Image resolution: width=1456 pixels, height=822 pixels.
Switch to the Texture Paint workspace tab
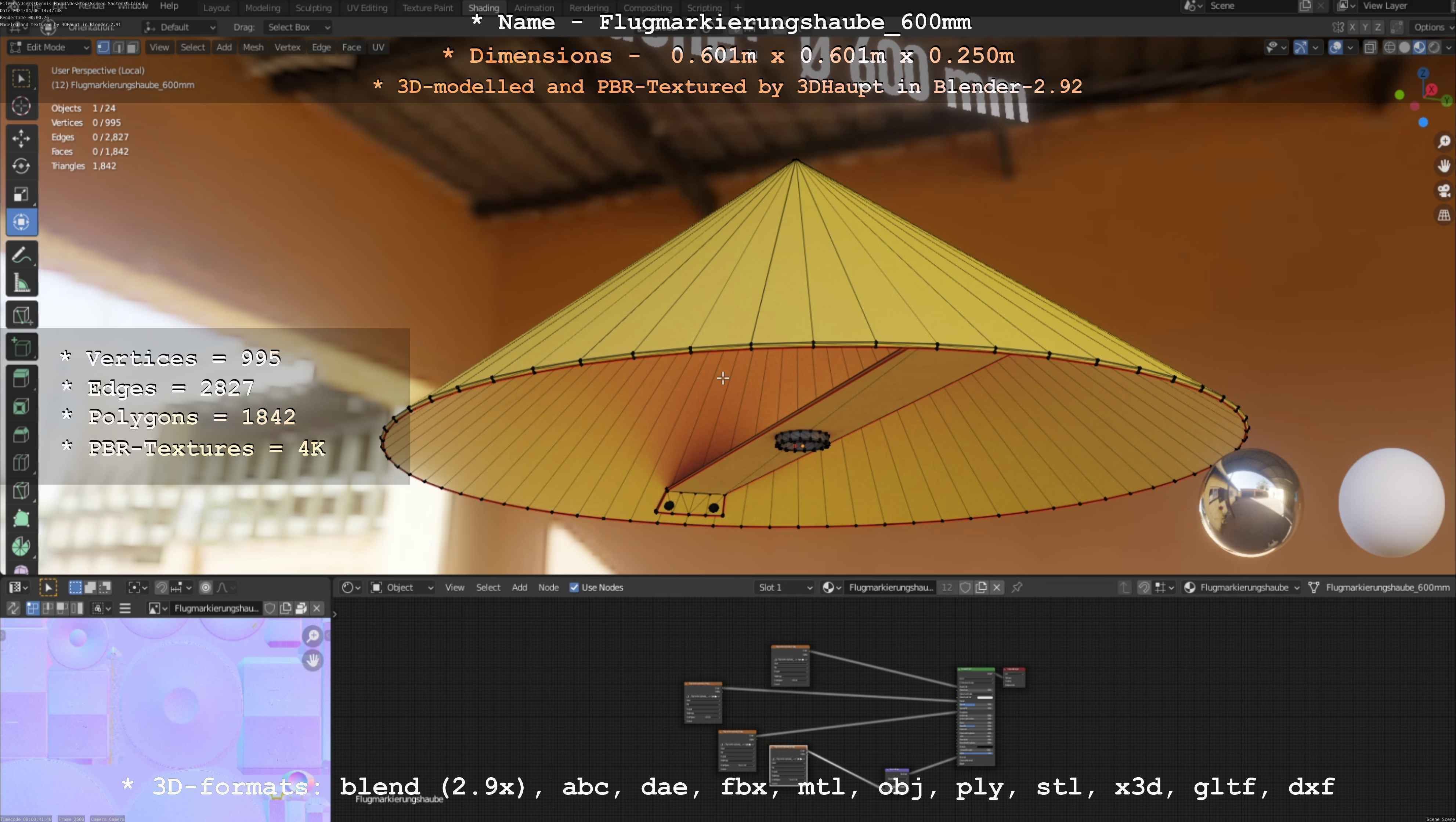coord(428,8)
